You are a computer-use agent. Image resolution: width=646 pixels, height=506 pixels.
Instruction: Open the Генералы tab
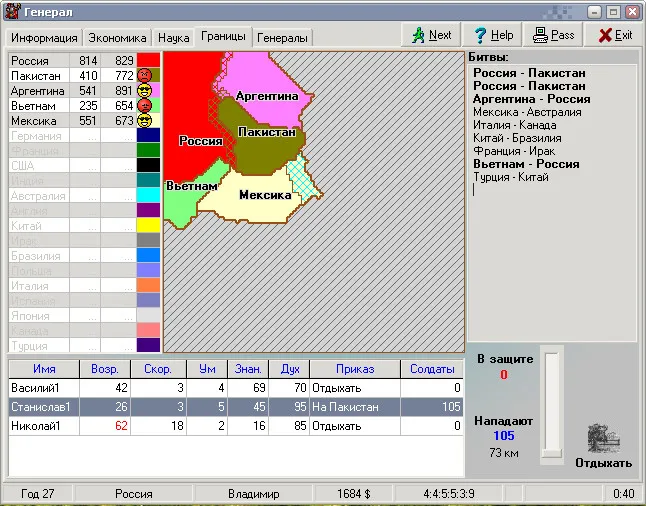click(x=282, y=38)
